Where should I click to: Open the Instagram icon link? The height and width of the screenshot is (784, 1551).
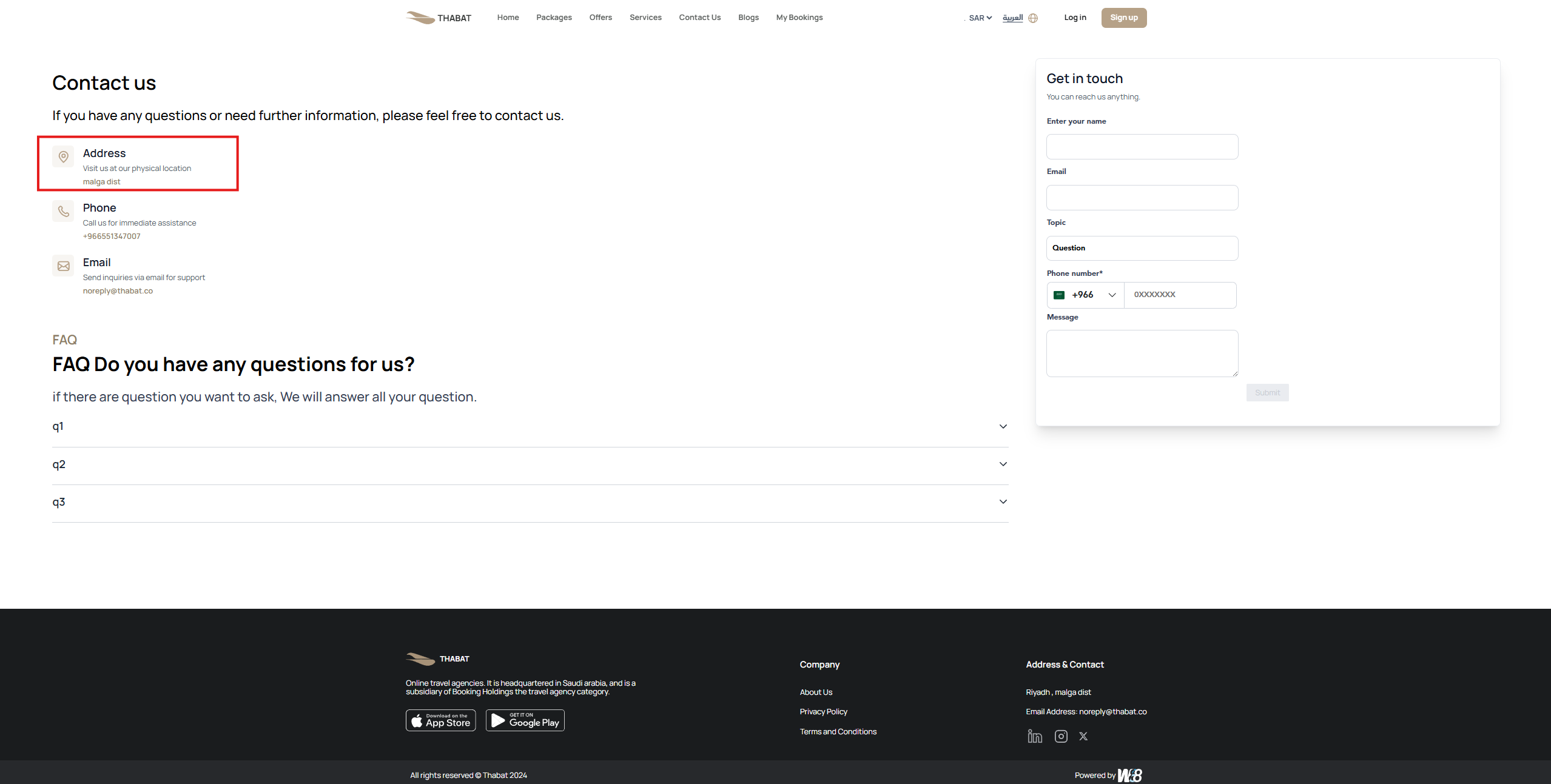(x=1060, y=736)
